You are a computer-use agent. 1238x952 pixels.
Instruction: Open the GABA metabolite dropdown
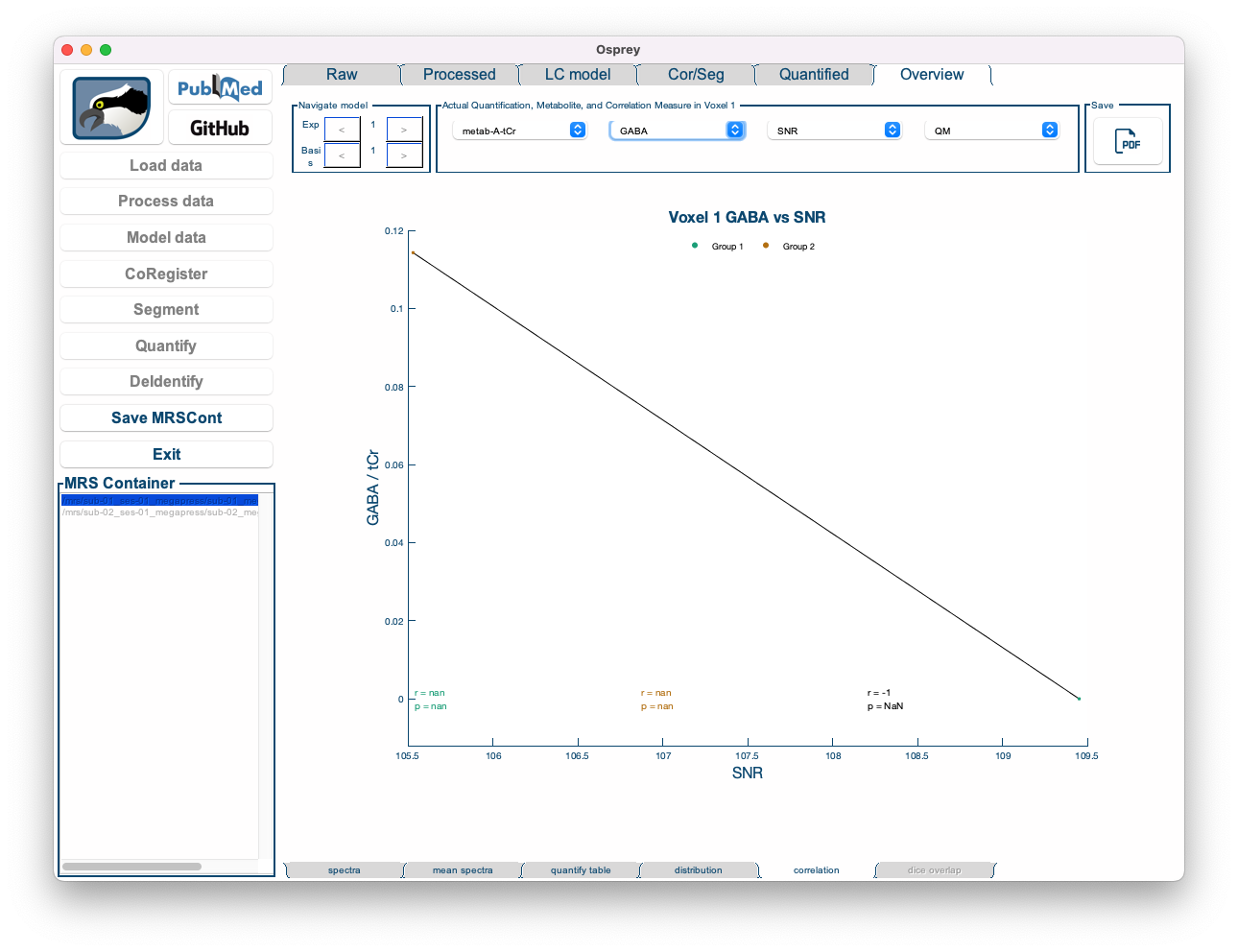pyautogui.click(x=677, y=131)
